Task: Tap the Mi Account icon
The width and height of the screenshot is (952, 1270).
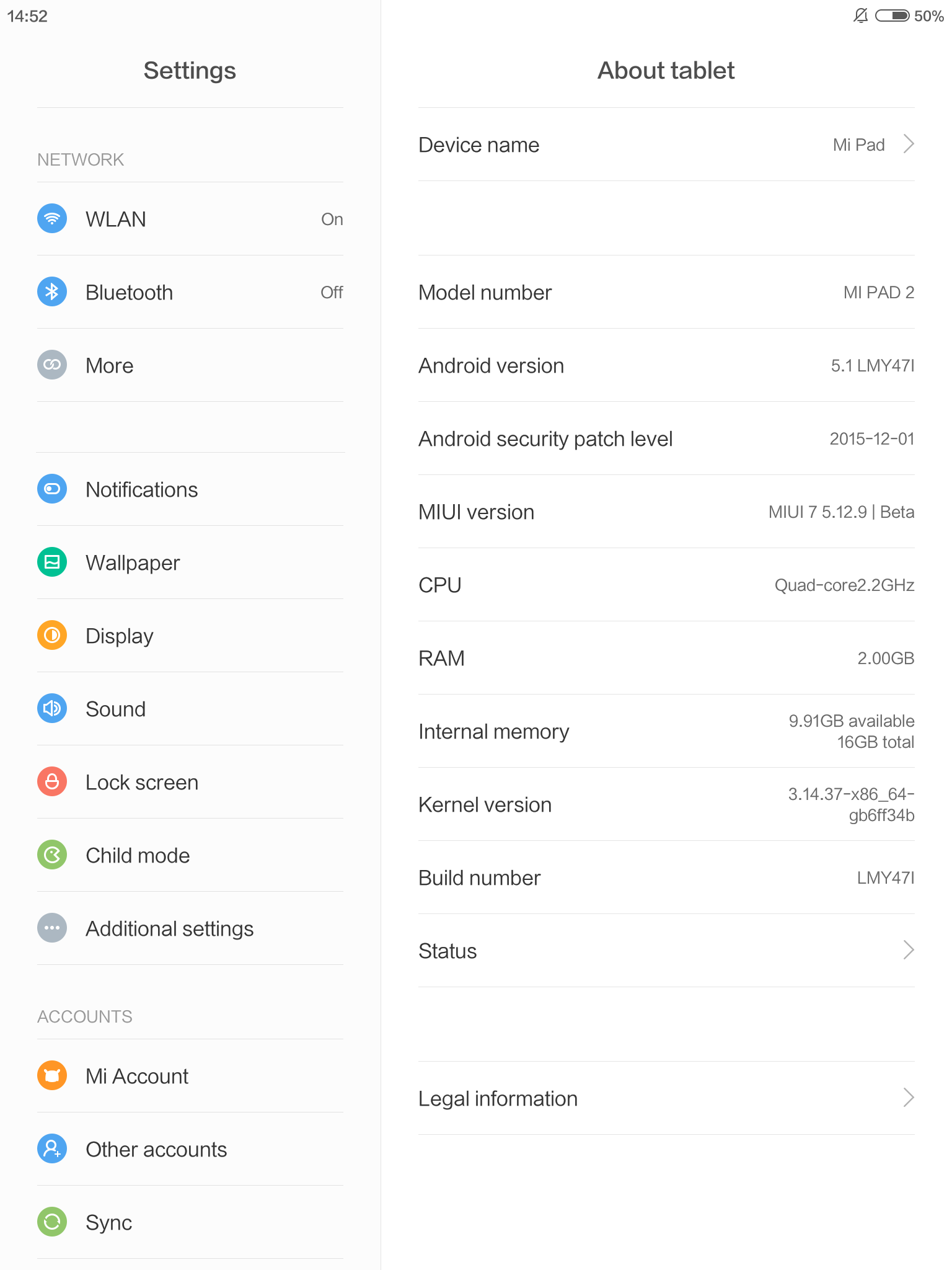Action: (x=52, y=1076)
